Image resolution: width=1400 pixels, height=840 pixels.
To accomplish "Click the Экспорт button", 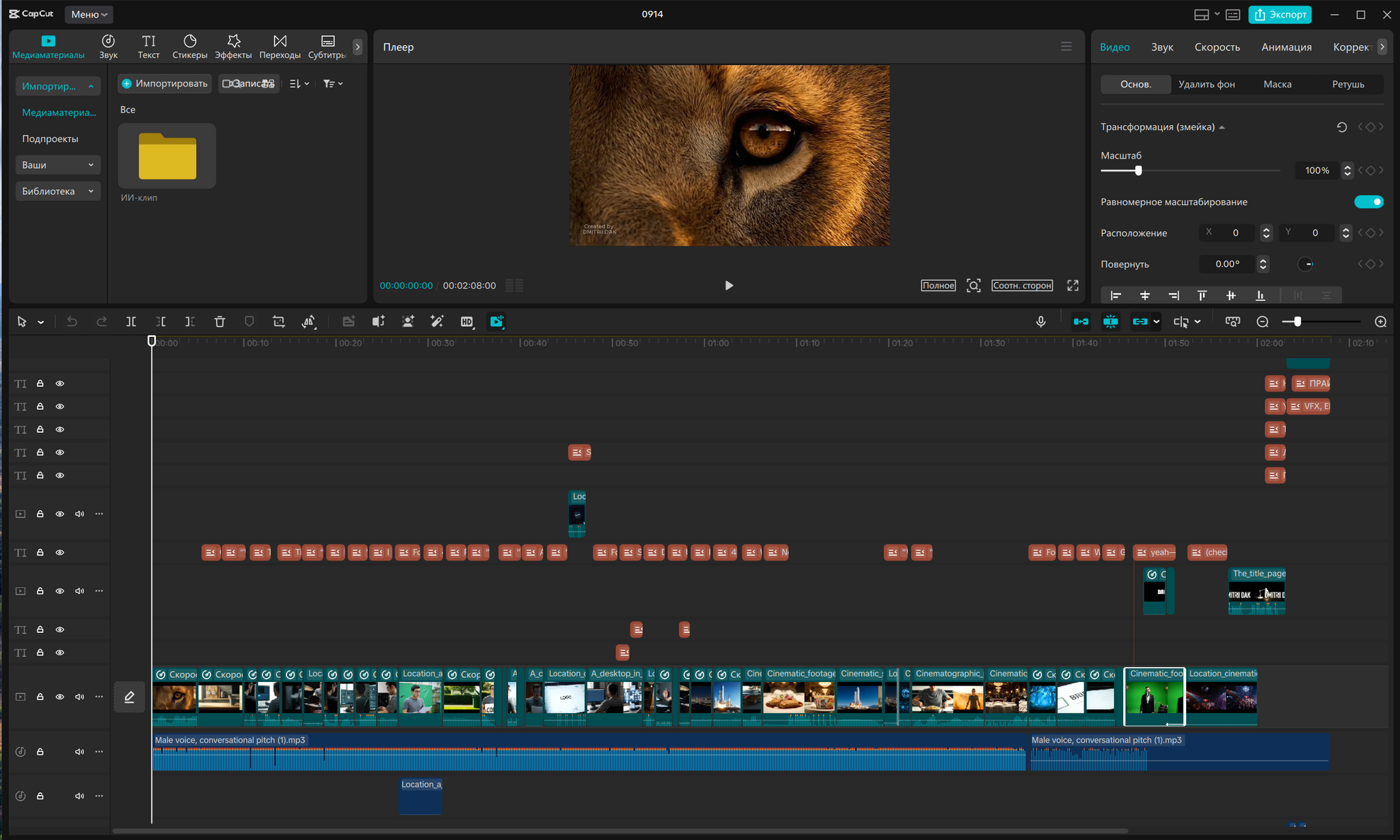I will coord(1280,14).
